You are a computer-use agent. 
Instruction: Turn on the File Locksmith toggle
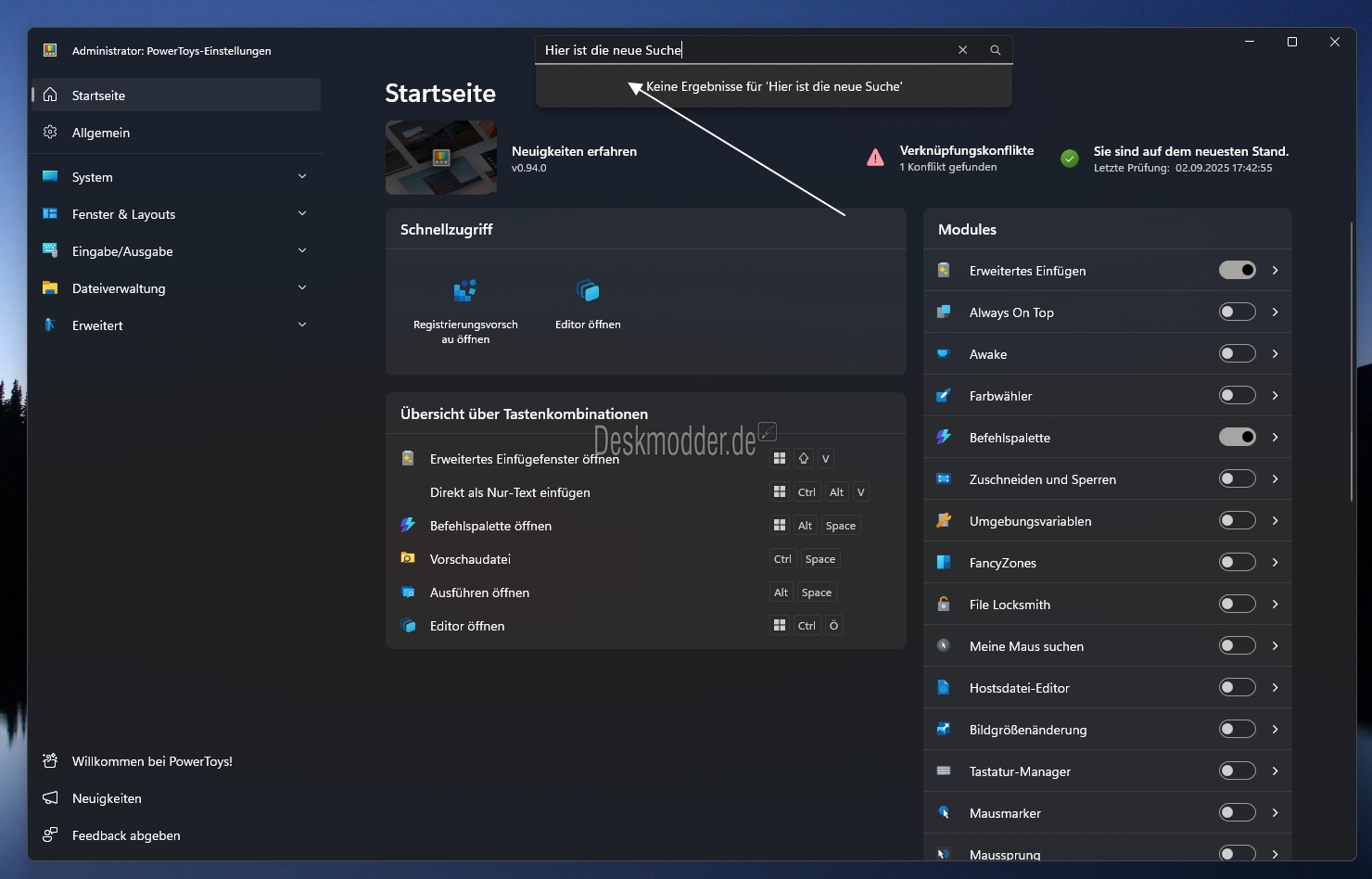[1237, 604]
